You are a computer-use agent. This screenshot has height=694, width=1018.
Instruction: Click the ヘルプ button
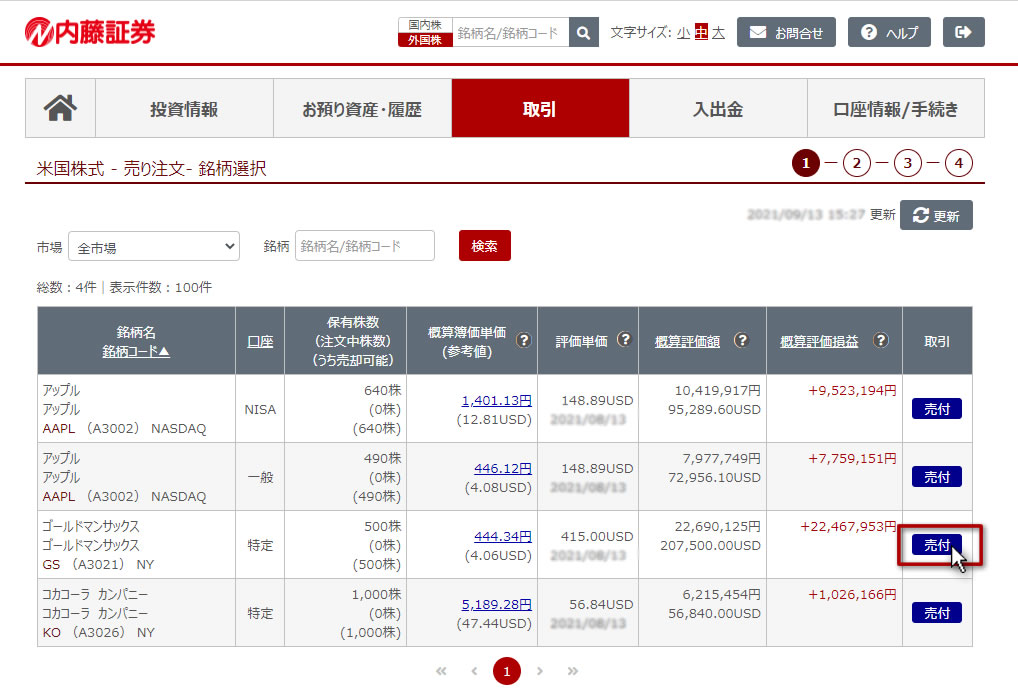(889, 32)
